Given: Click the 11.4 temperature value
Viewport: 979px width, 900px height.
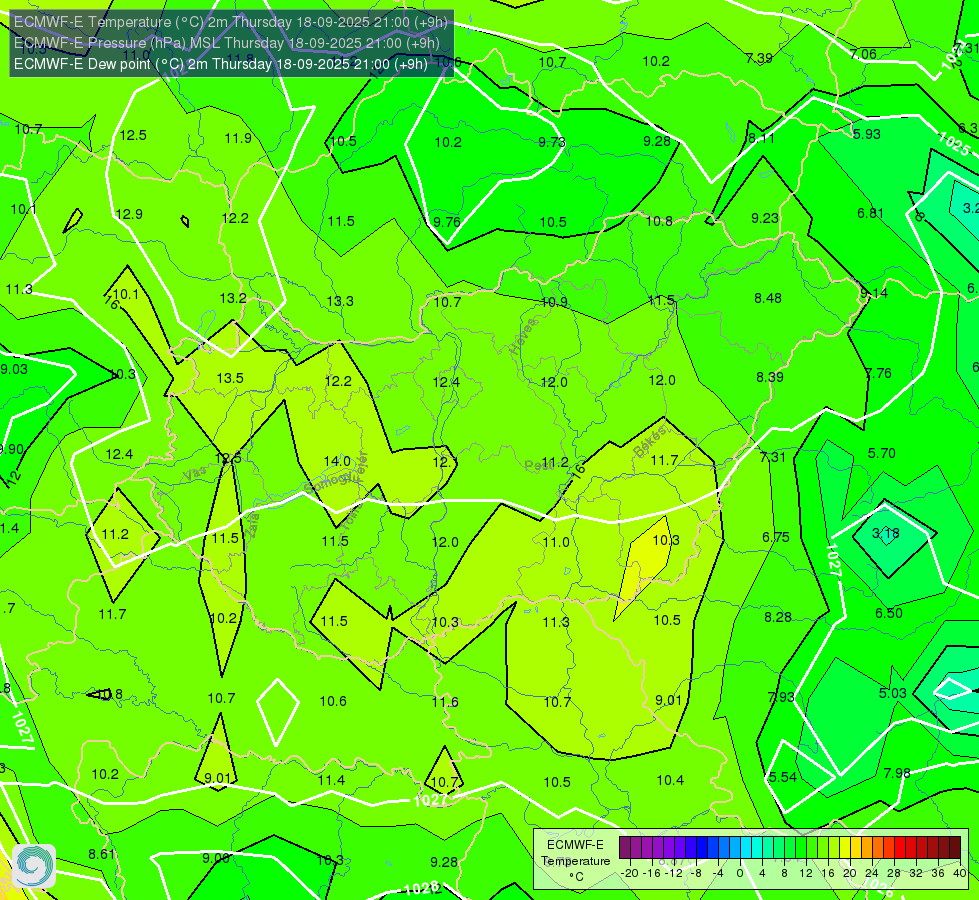Looking at the screenshot, I should click(332, 780).
